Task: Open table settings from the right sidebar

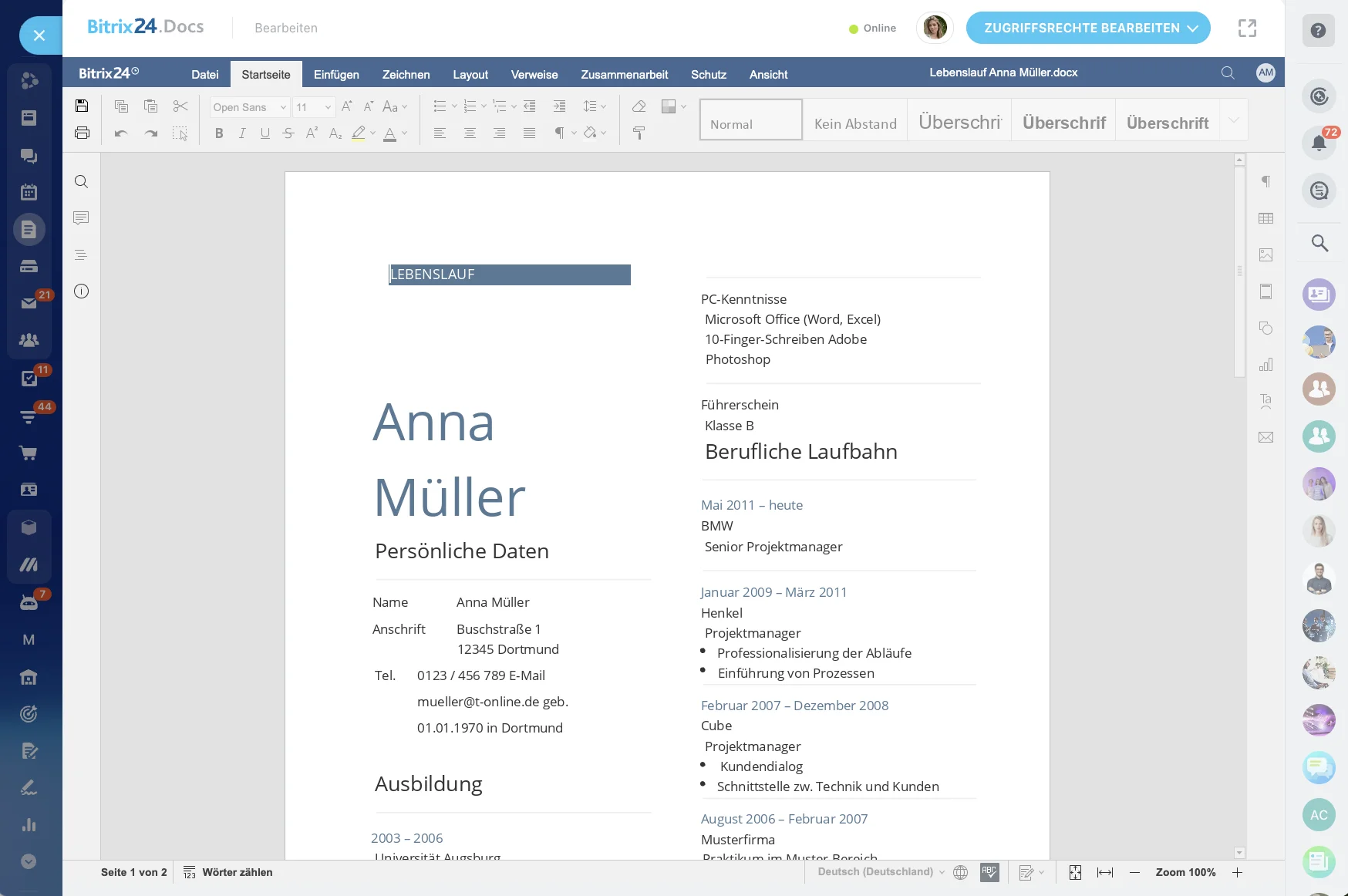Action: coord(1265,218)
